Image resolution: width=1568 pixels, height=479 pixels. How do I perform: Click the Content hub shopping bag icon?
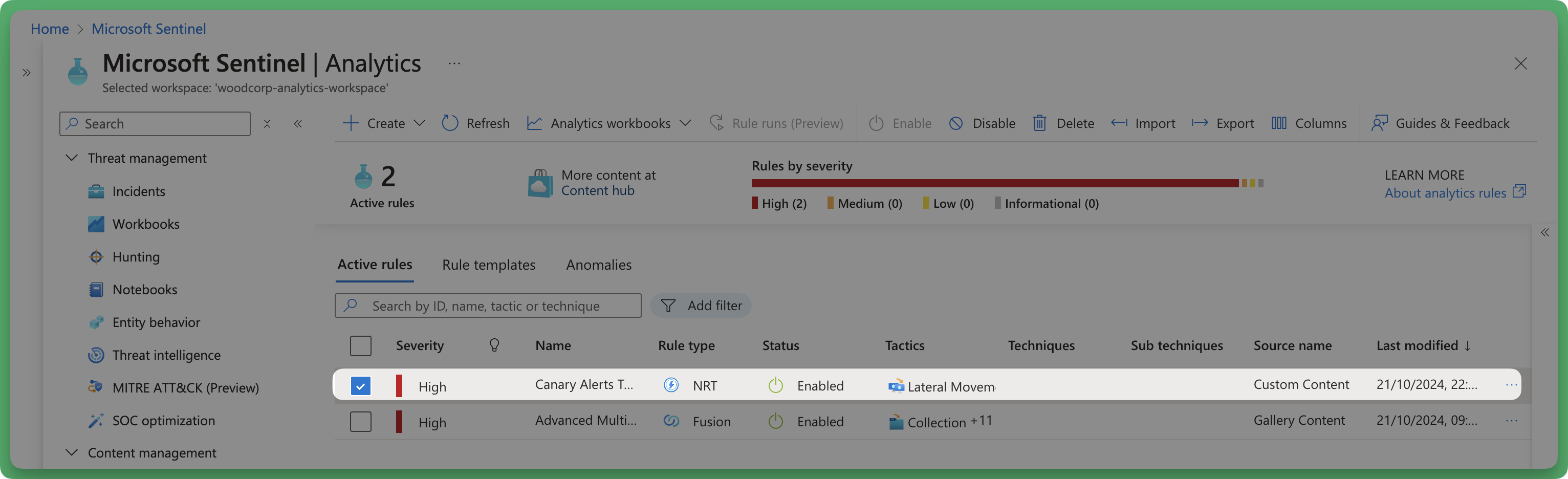pyautogui.click(x=540, y=183)
